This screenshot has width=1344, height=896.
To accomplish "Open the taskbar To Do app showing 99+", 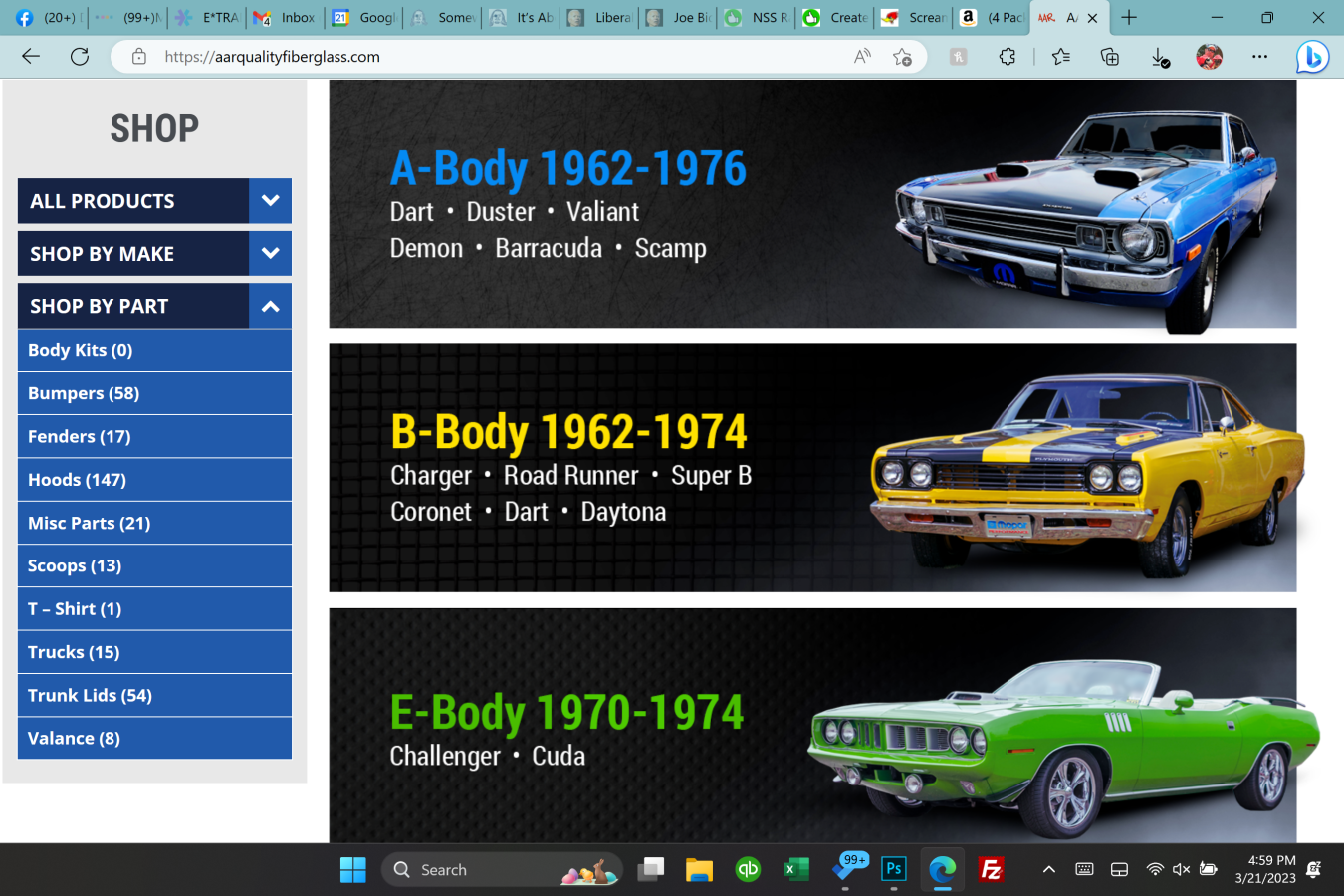I will coord(847,868).
